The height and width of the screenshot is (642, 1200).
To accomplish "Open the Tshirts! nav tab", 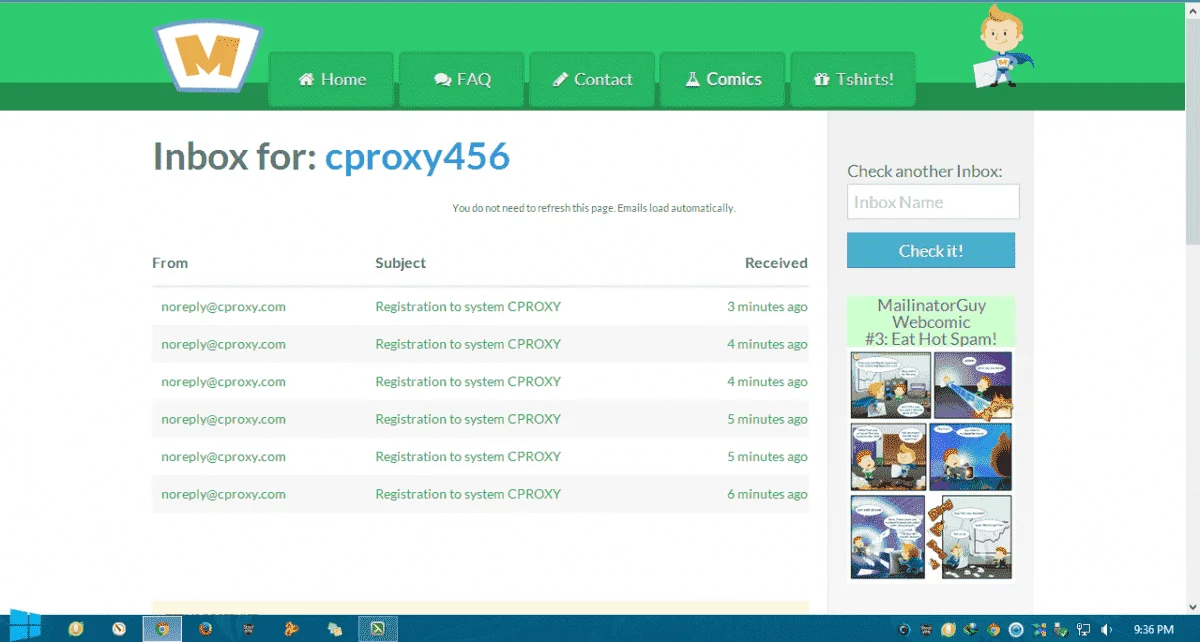I will (x=853, y=79).
